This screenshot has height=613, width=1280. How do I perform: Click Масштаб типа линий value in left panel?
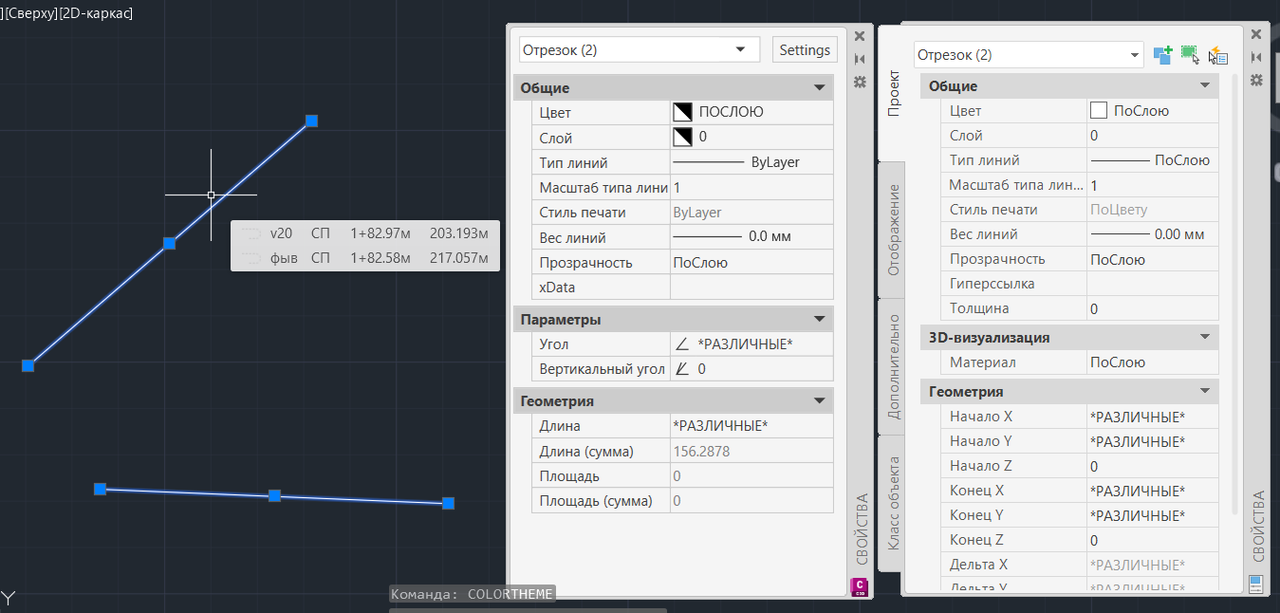click(751, 187)
